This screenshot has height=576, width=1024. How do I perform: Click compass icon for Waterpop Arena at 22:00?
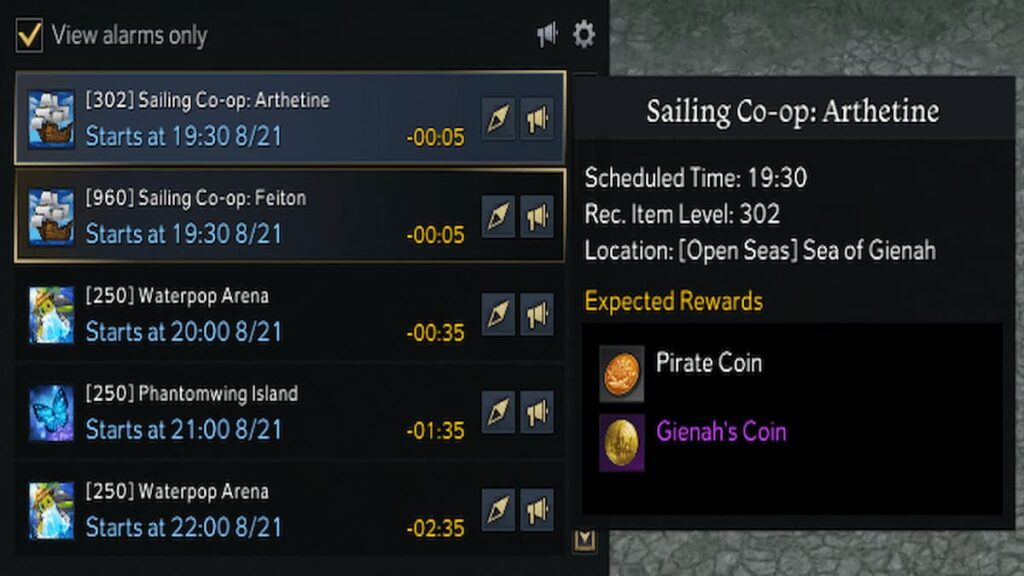pos(498,510)
